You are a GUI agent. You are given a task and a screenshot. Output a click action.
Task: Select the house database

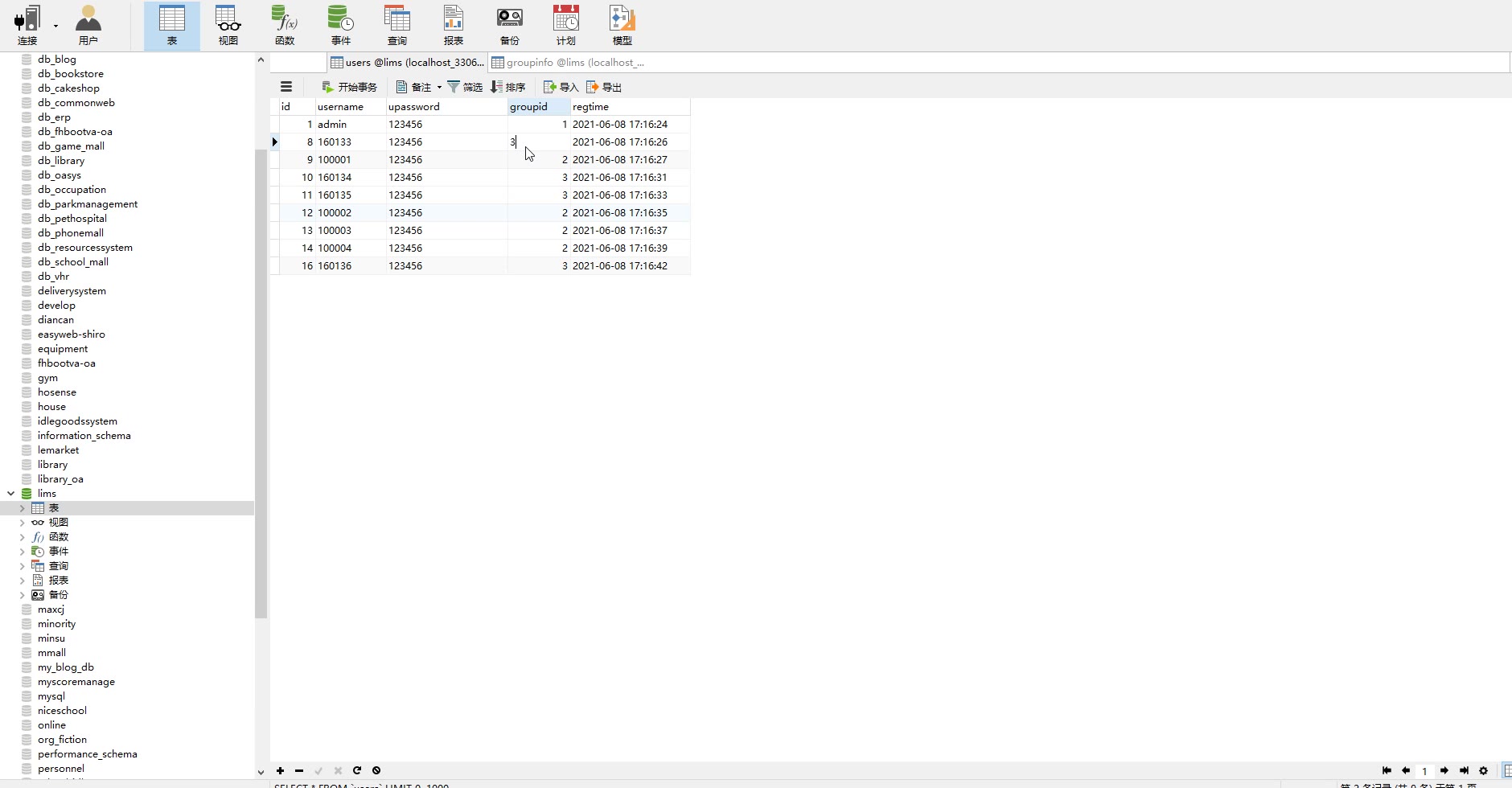point(52,407)
